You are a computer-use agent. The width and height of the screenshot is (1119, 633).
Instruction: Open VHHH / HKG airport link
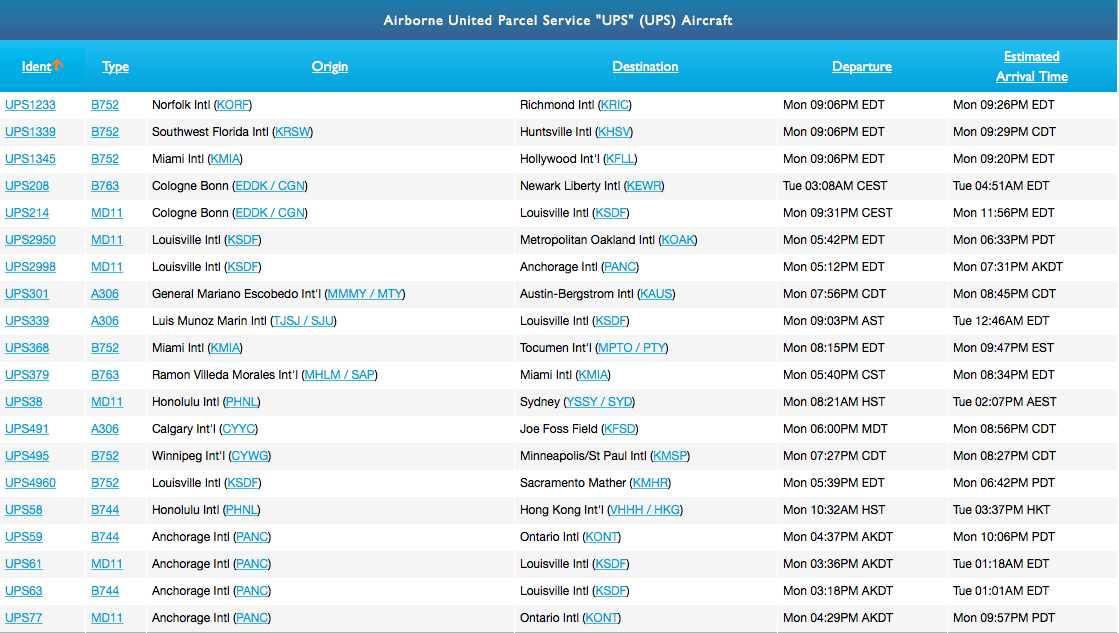[x=645, y=510]
